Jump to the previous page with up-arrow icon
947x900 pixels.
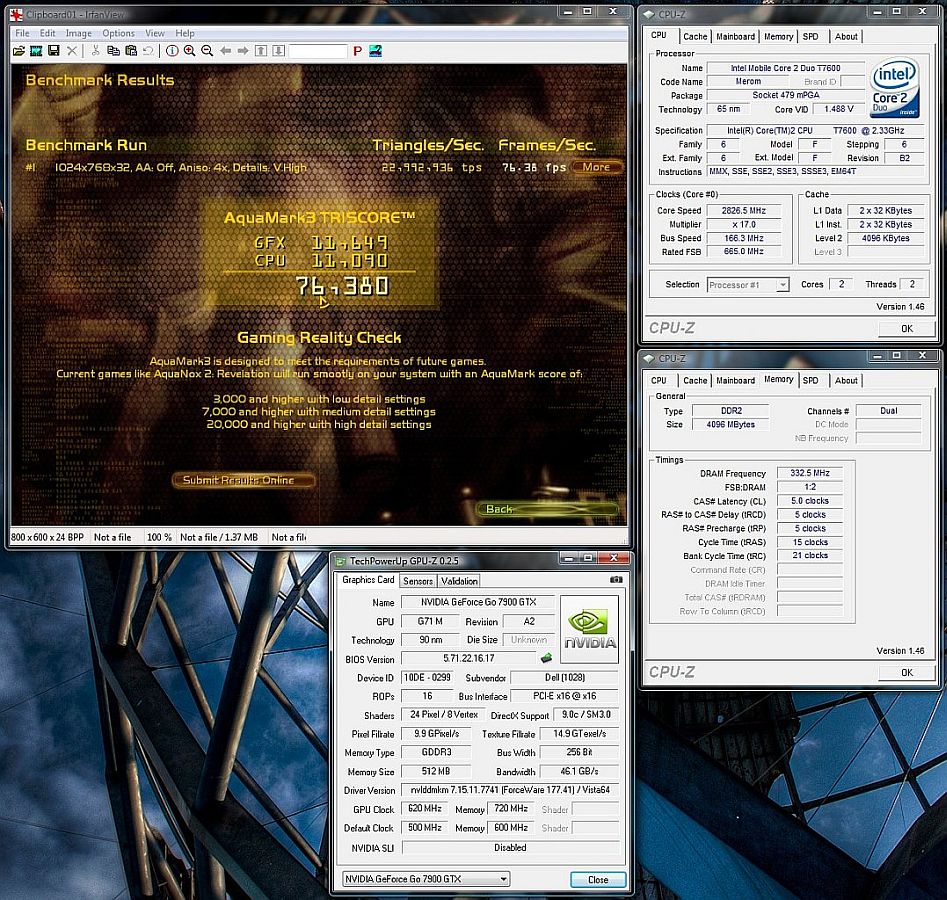pyautogui.click(x=261, y=51)
